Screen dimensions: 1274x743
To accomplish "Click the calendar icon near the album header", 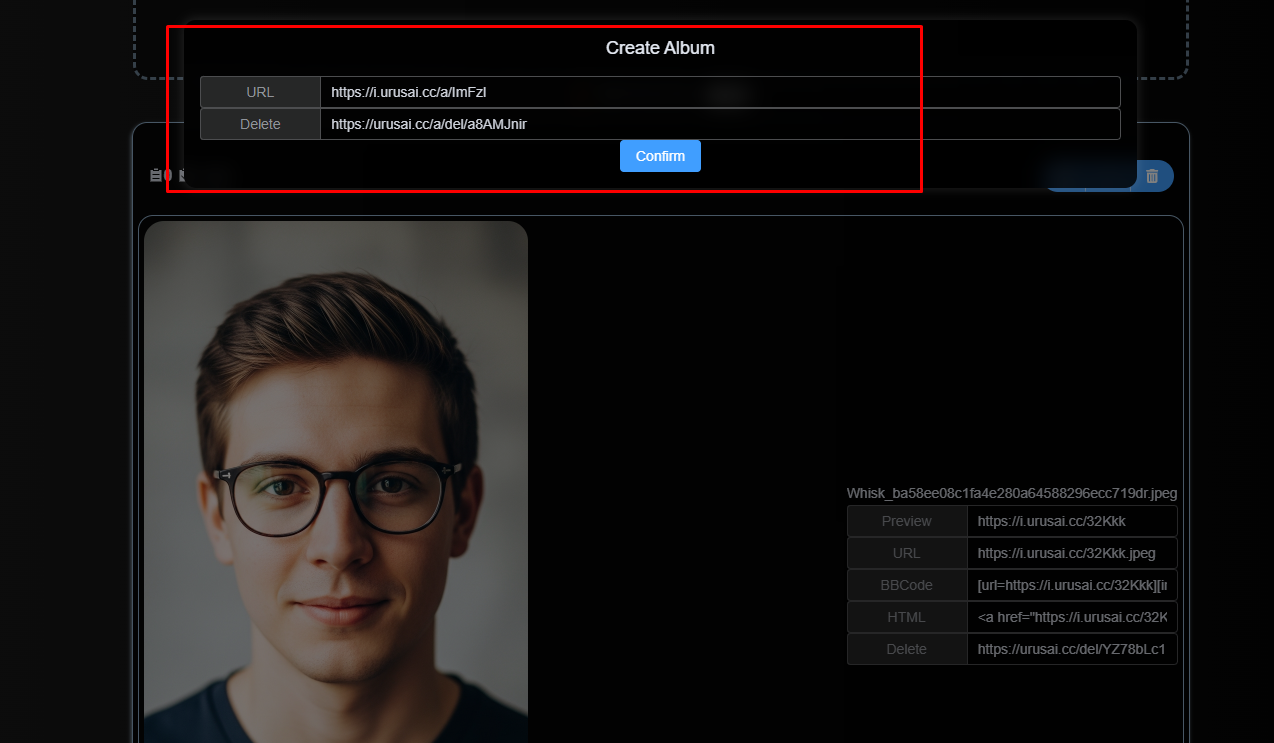I will click(155, 175).
